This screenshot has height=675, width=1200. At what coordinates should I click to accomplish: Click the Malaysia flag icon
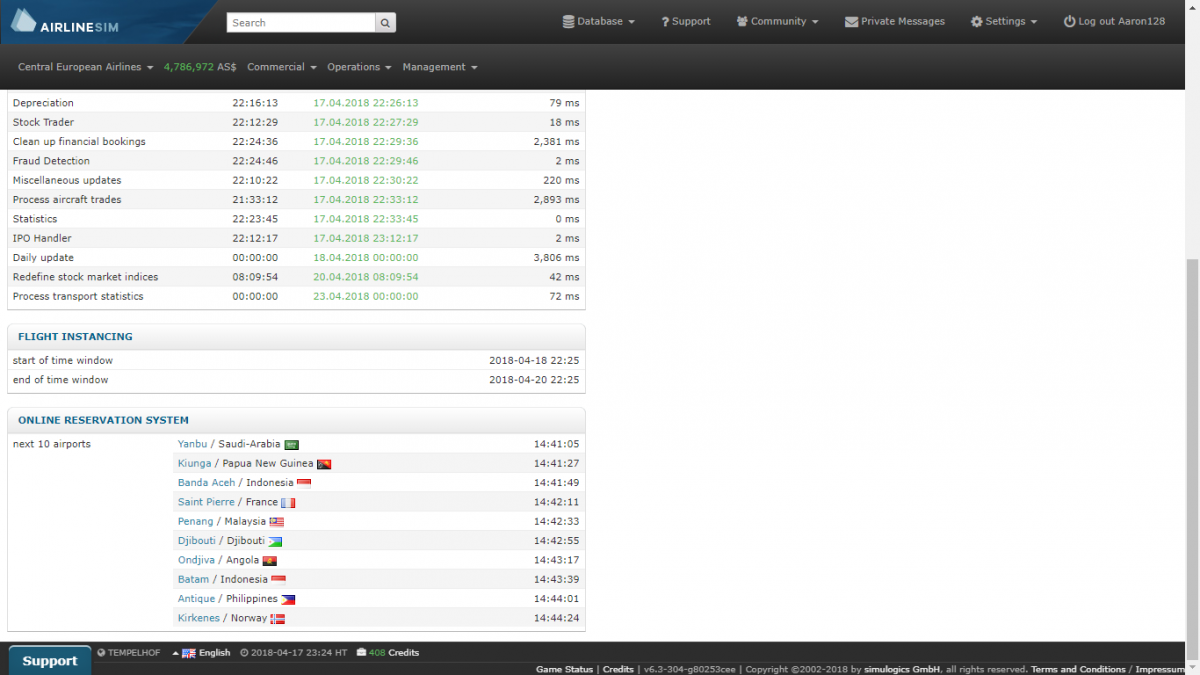pos(277,522)
